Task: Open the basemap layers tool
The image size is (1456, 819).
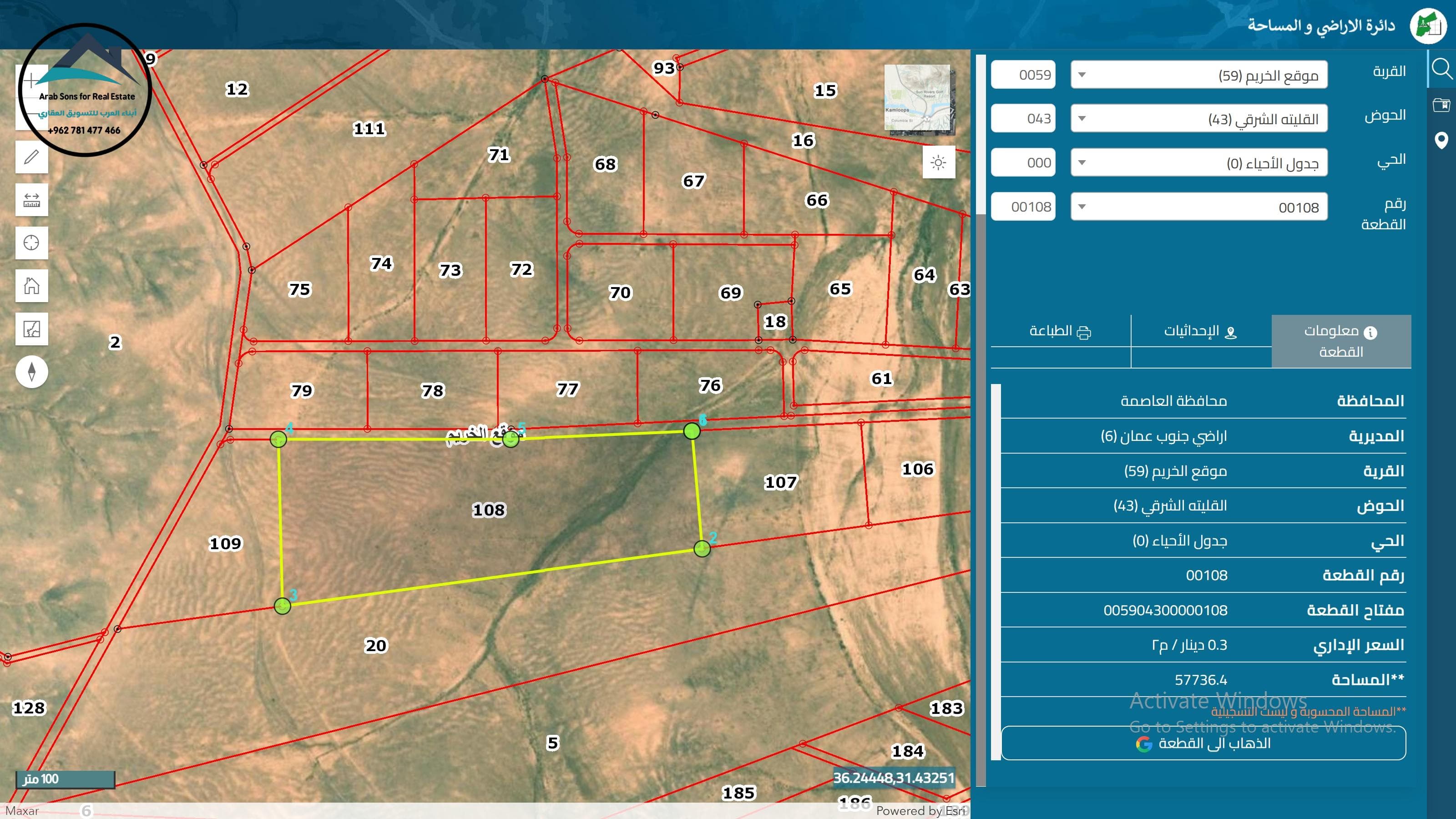Action: [32, 329]
